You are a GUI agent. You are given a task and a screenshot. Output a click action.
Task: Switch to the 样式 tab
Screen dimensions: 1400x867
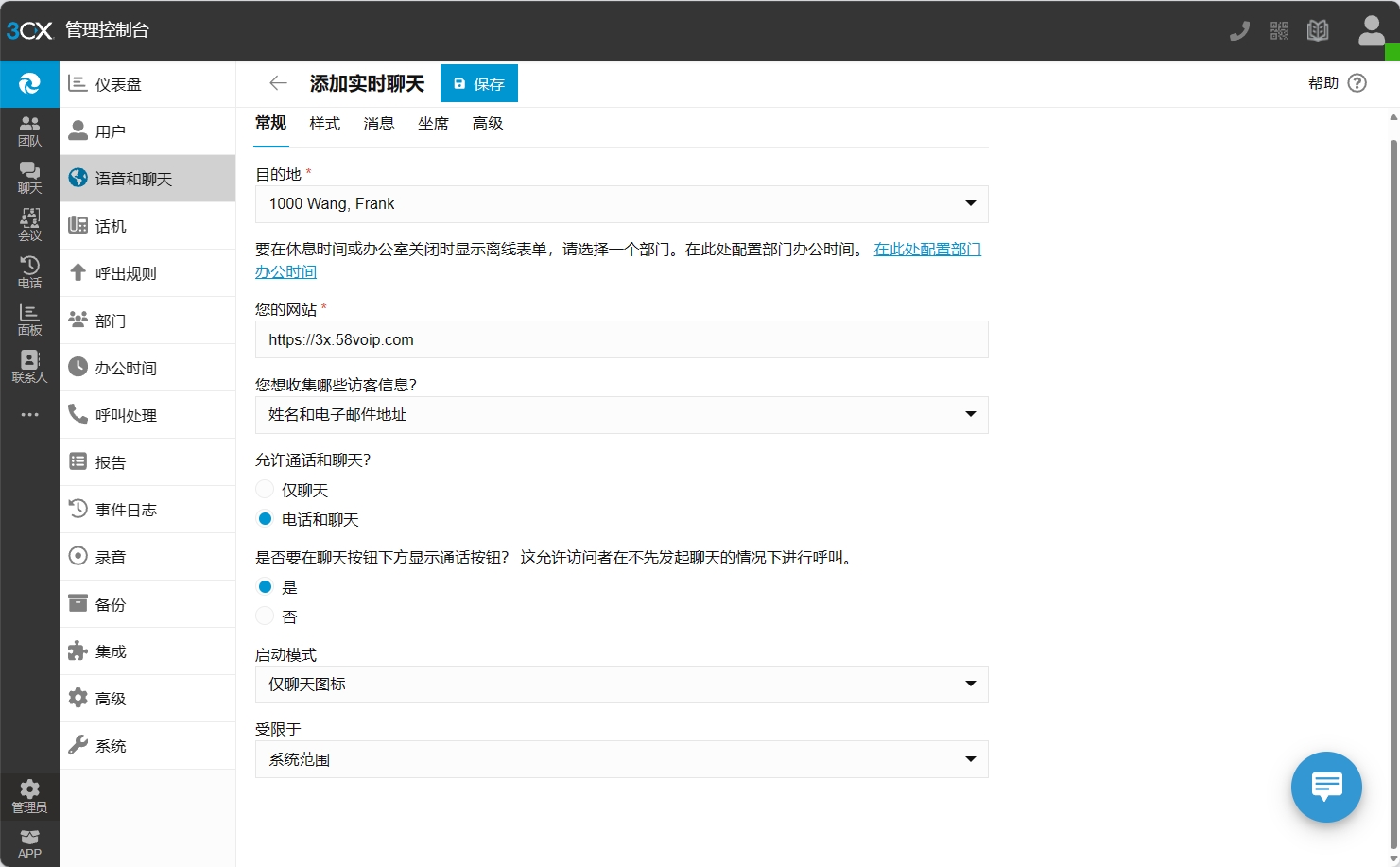coord(324,123)
